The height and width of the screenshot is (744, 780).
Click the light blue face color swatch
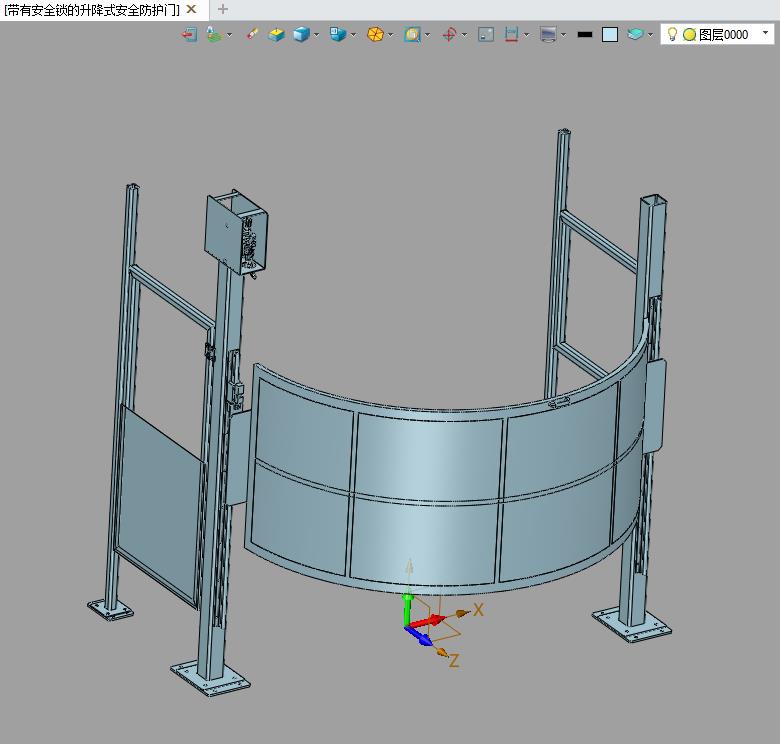point(610,34)
